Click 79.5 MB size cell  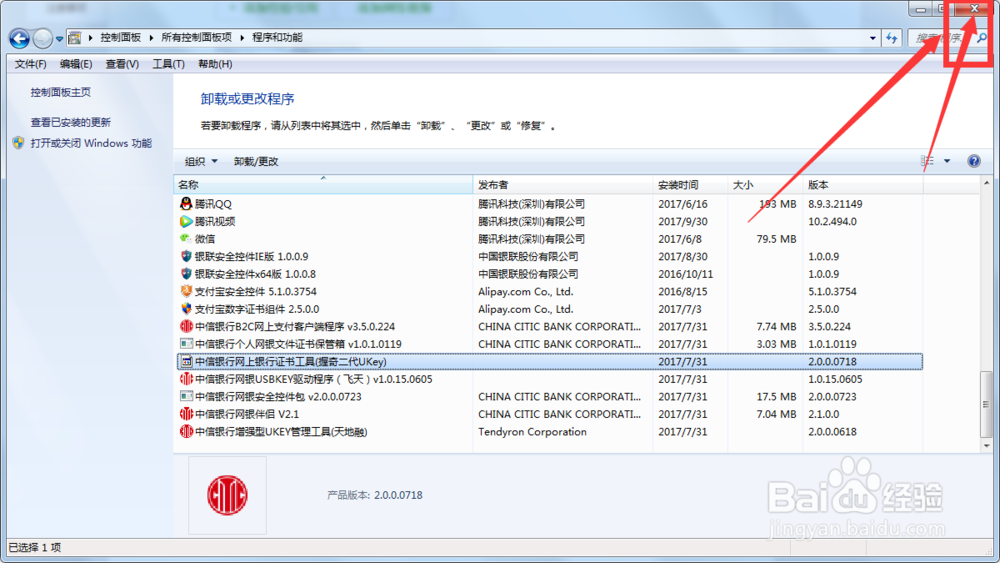(776, 239)
